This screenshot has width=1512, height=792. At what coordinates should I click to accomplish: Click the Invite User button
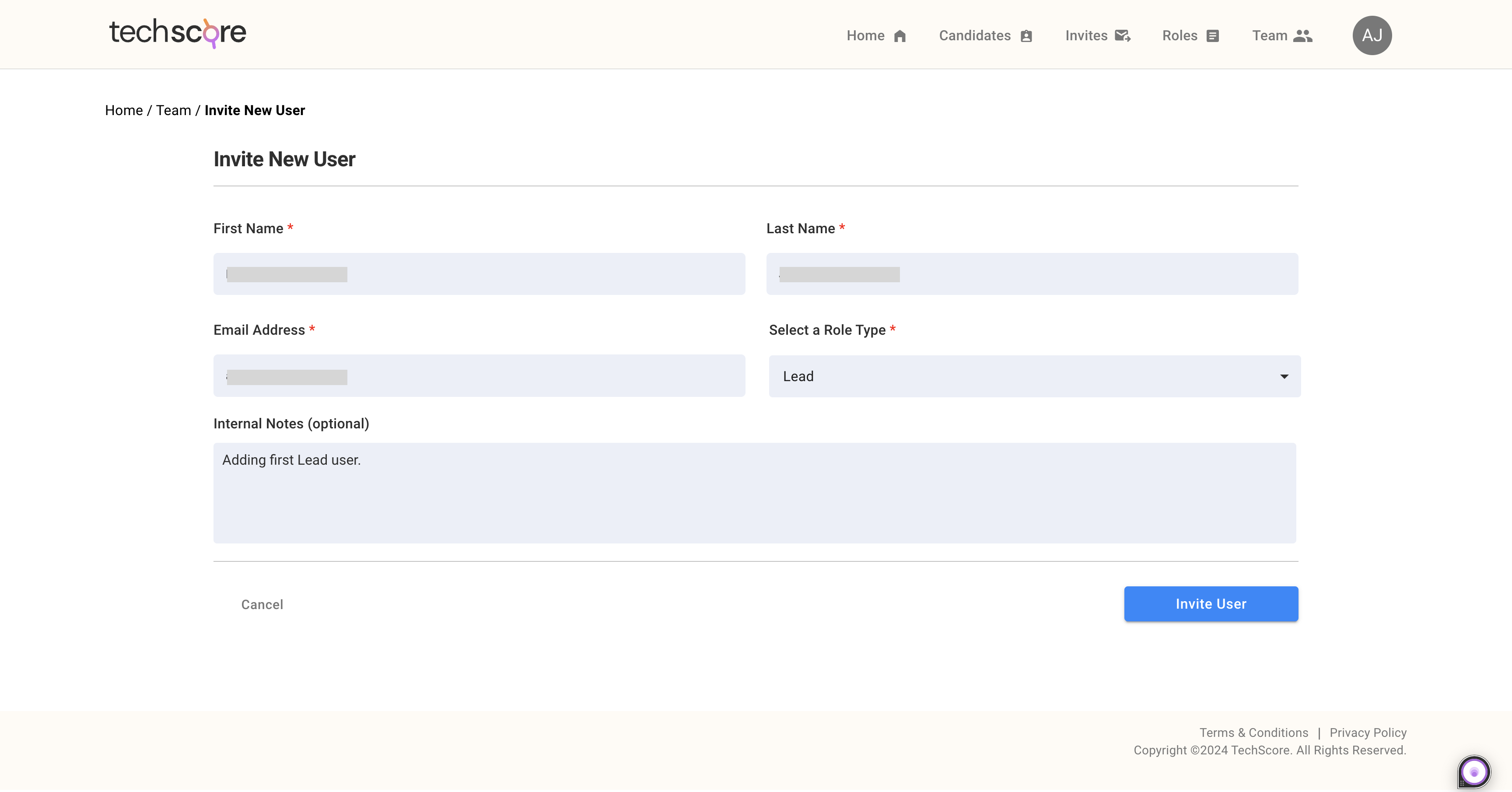coord(1211,604)
